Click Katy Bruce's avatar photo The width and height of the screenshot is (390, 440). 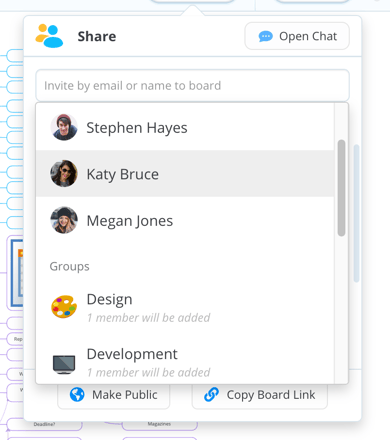point(64,174)
